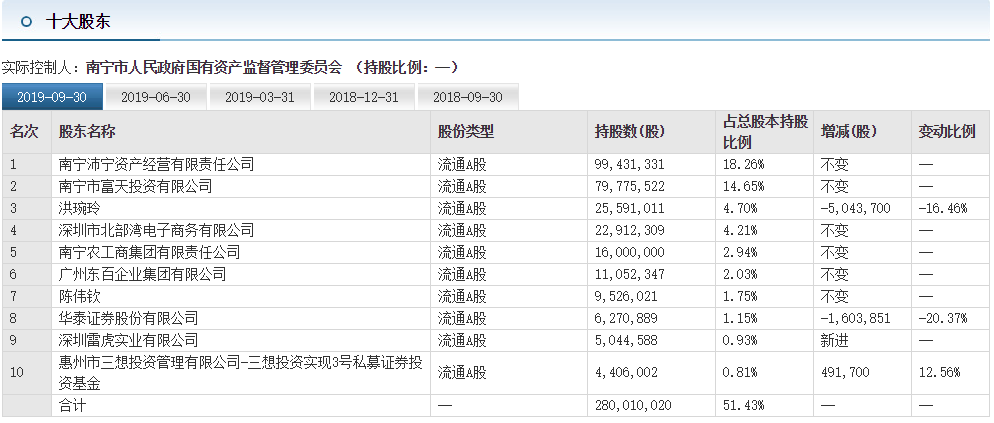This screenshot has height=423, width=994.
Task: Select shareholder 深圳市北部湾电子商务有限公司
Action: (156, 230)
